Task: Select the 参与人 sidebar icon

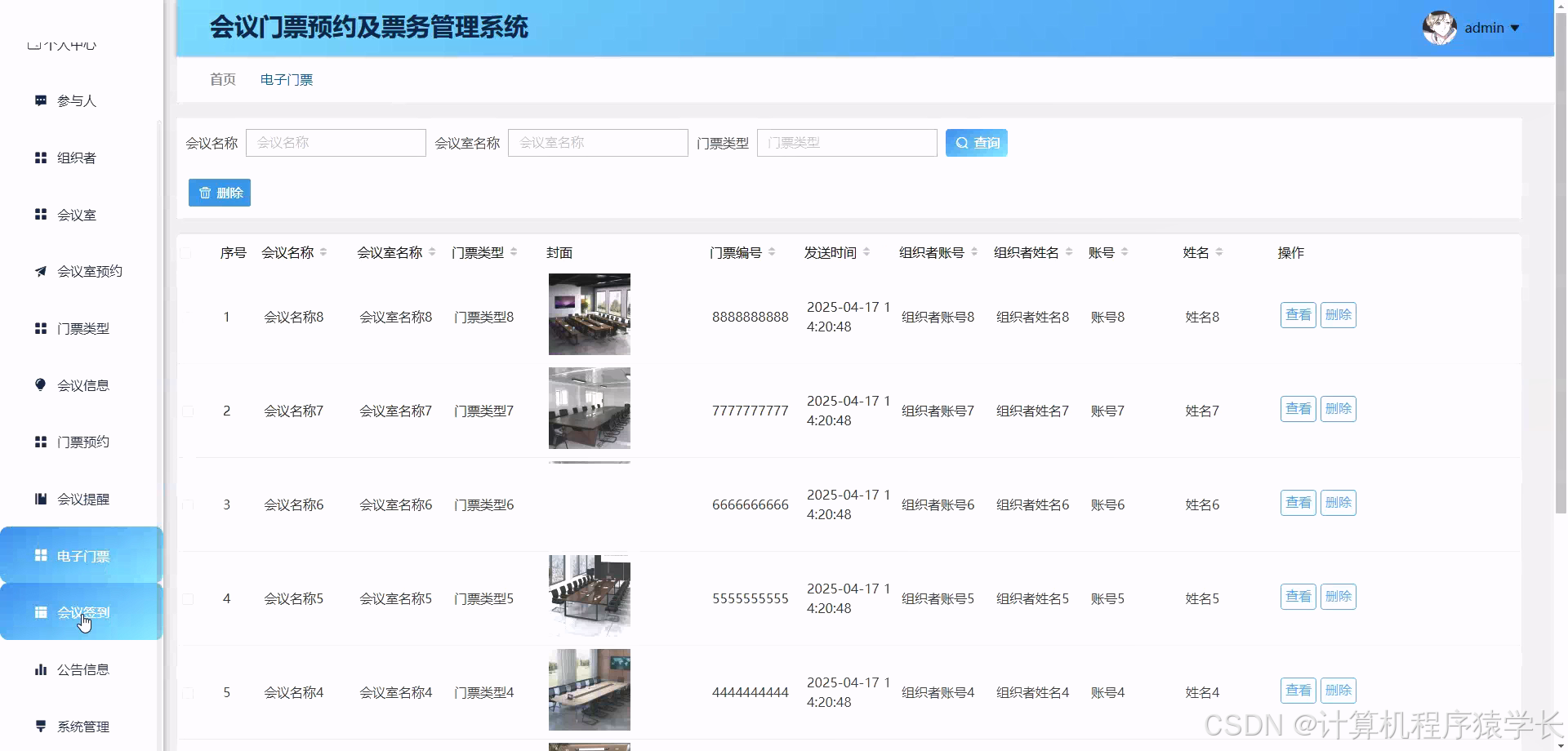Action: click(x=41, y=100)
